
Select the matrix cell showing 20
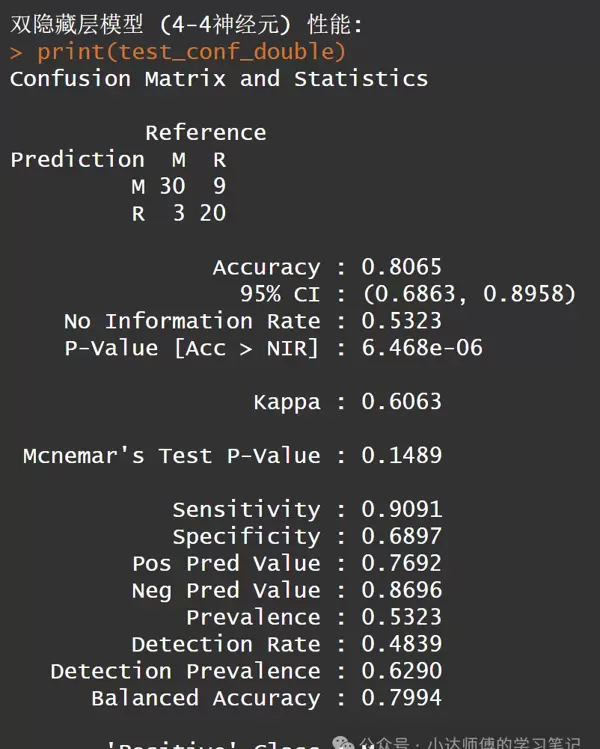pos(212,213)
